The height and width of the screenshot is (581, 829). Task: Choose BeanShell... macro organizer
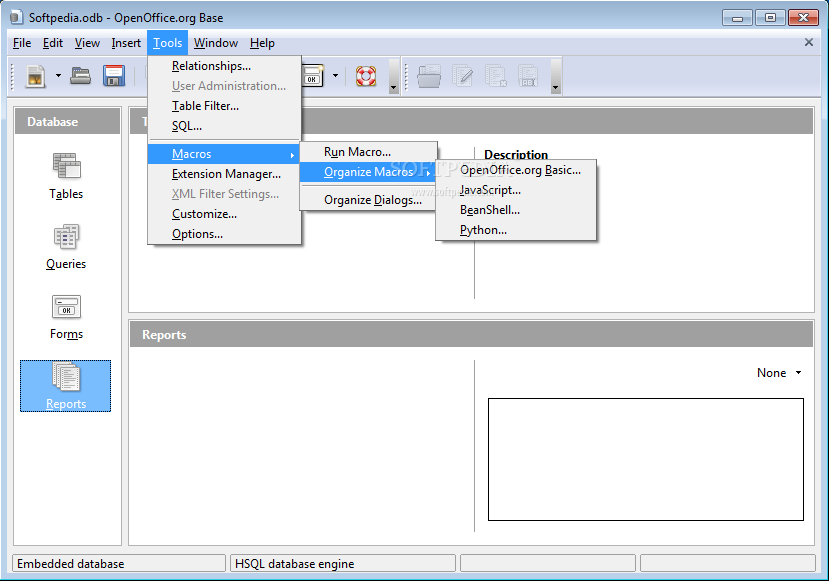(516, 210)
